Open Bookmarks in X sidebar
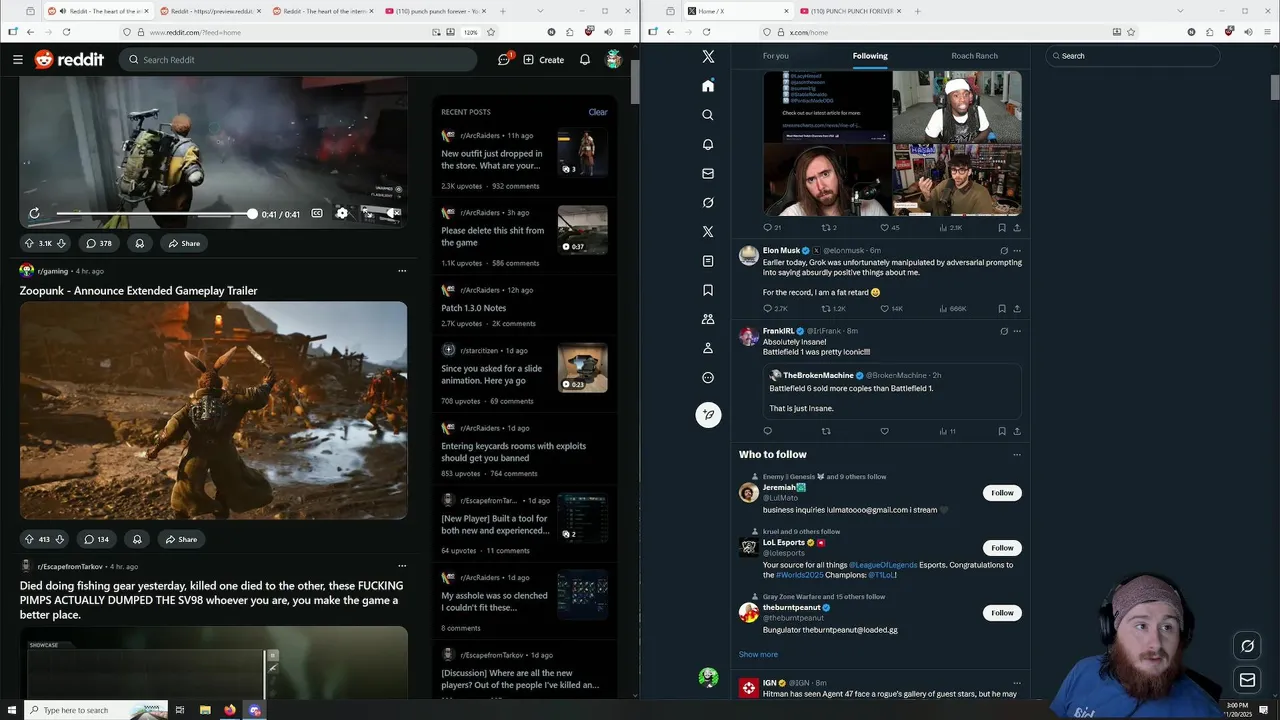The width and height of the screenshot is (1280, 720). [x=708, y=290]
